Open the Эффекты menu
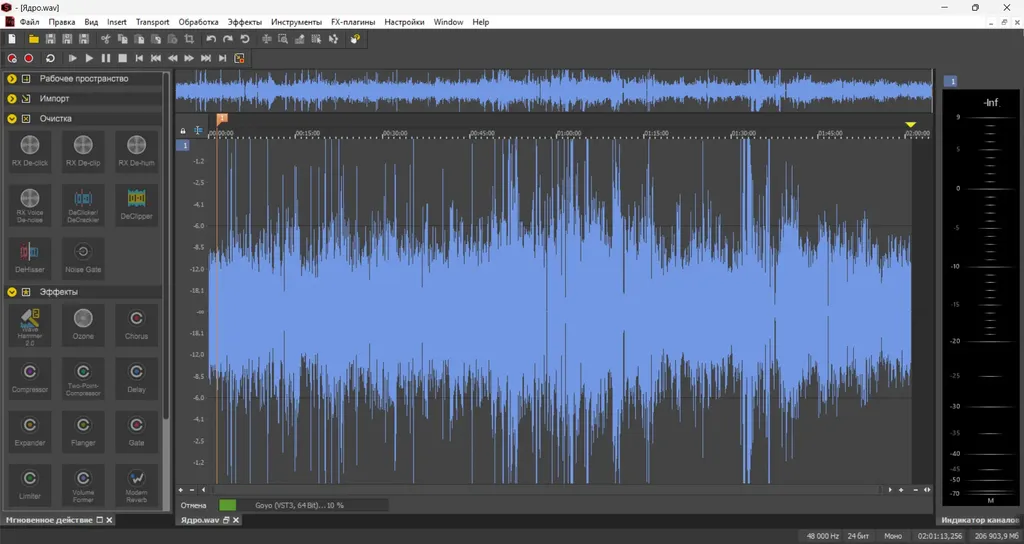 pyautogui.click(x=244, y=22)
